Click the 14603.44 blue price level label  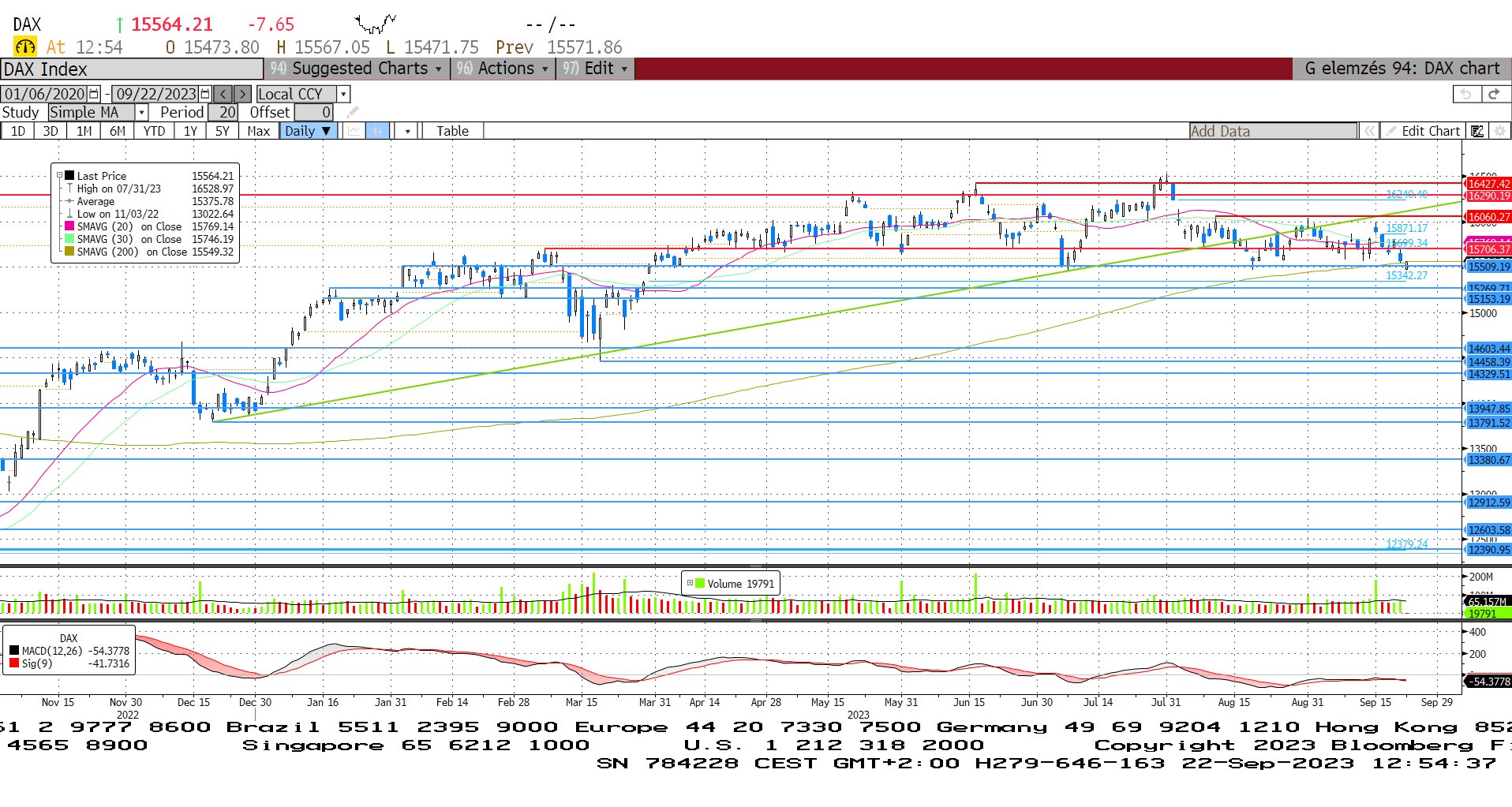tap(1488, 349)
